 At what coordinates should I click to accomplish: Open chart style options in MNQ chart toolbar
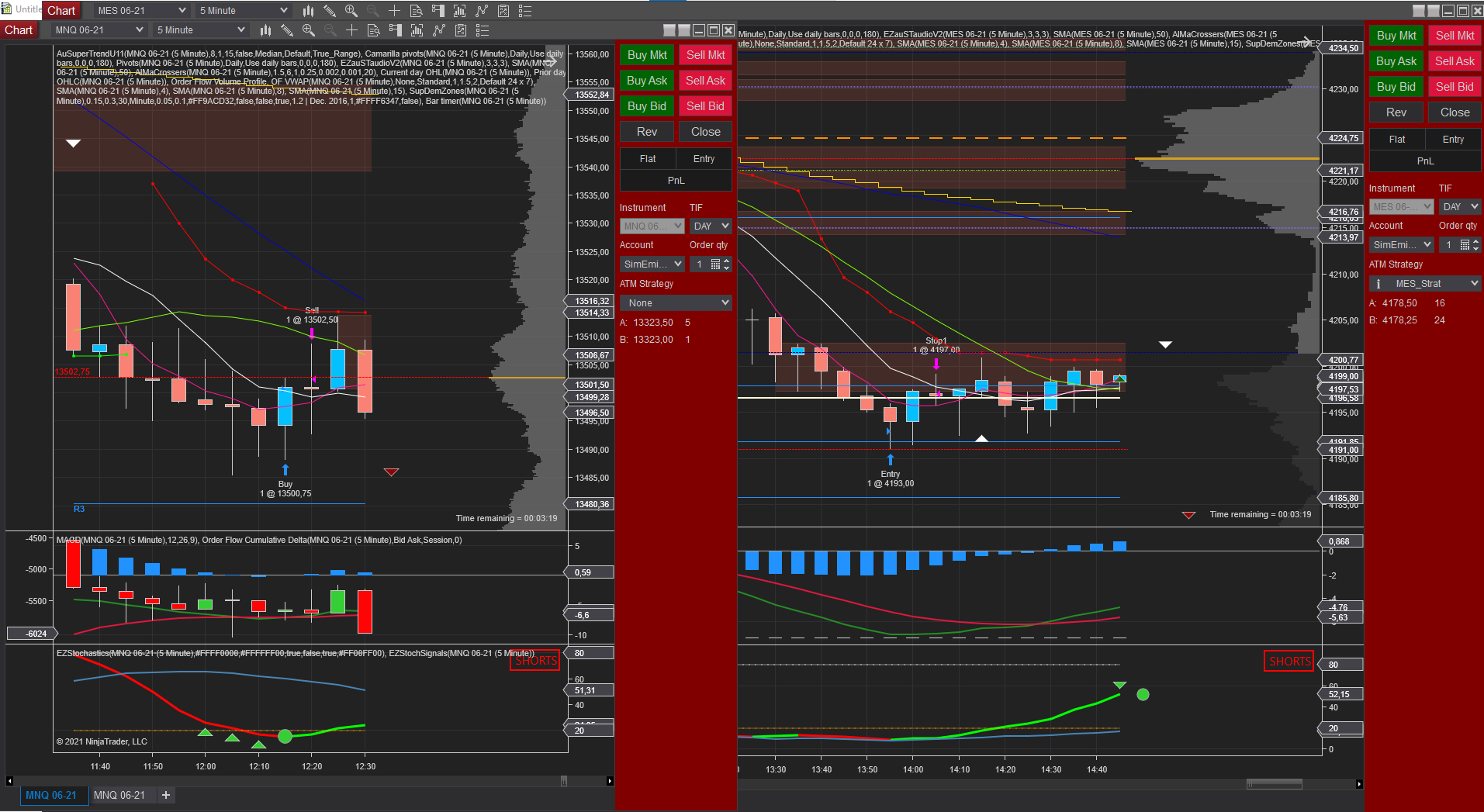point(265,30)
